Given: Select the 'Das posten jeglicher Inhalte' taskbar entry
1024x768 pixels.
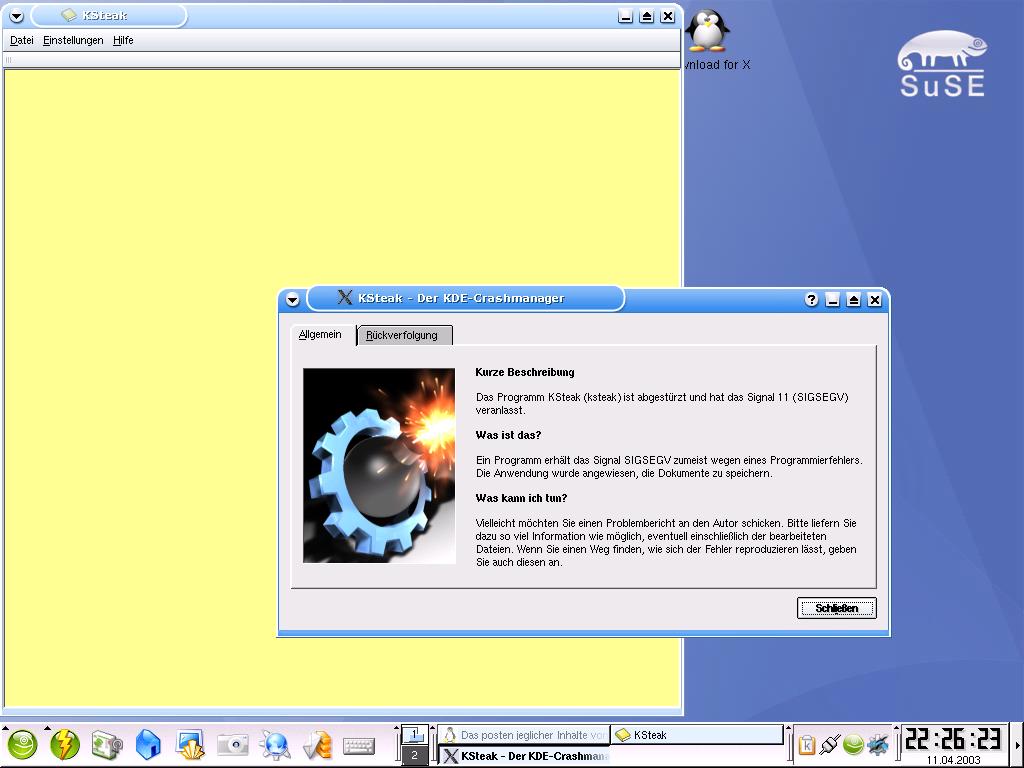Looking at the screenshot, I should tap(524, 735).
